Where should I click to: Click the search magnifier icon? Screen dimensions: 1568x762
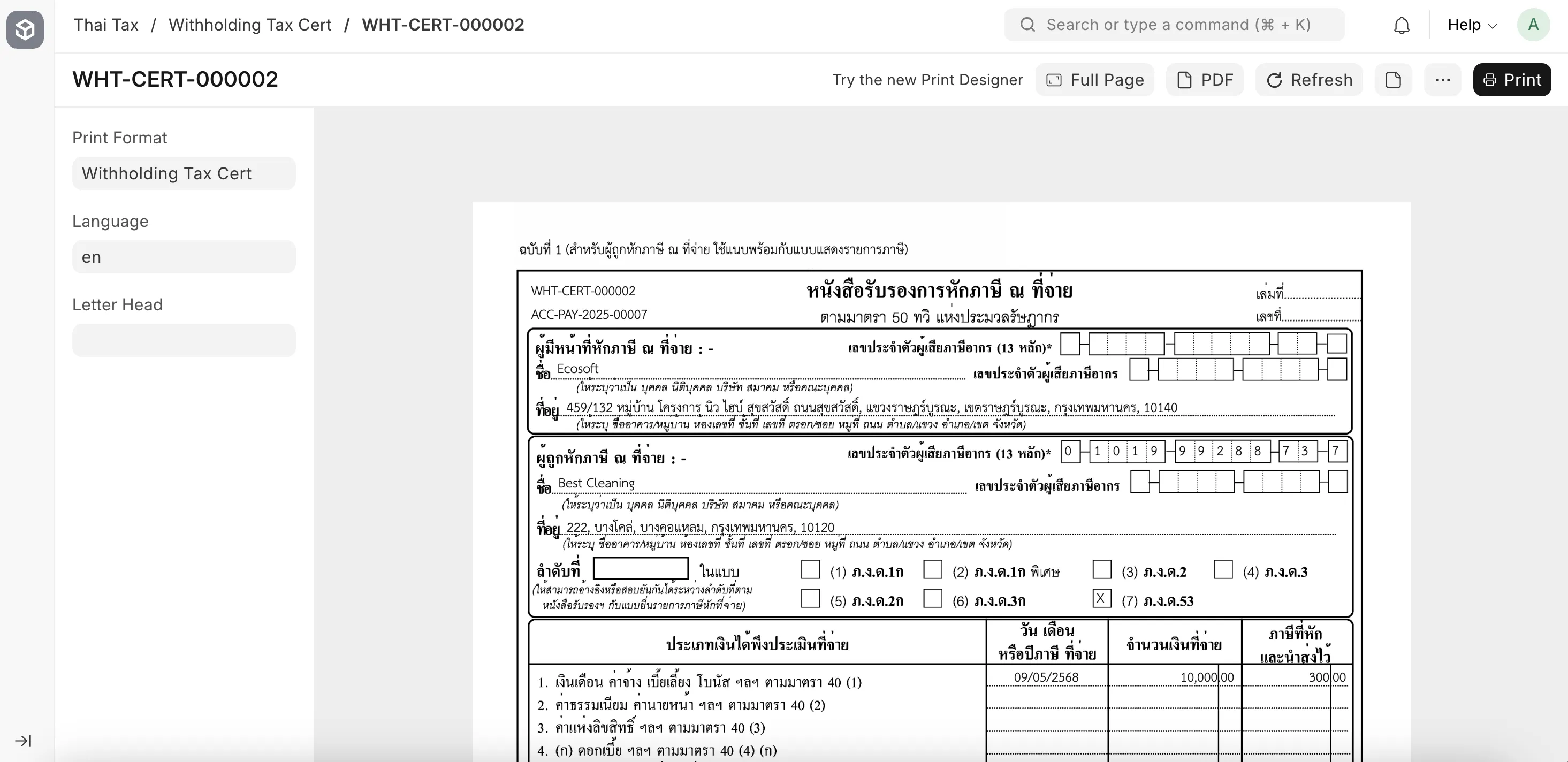pyautogui.click(x=1027, y=25)
